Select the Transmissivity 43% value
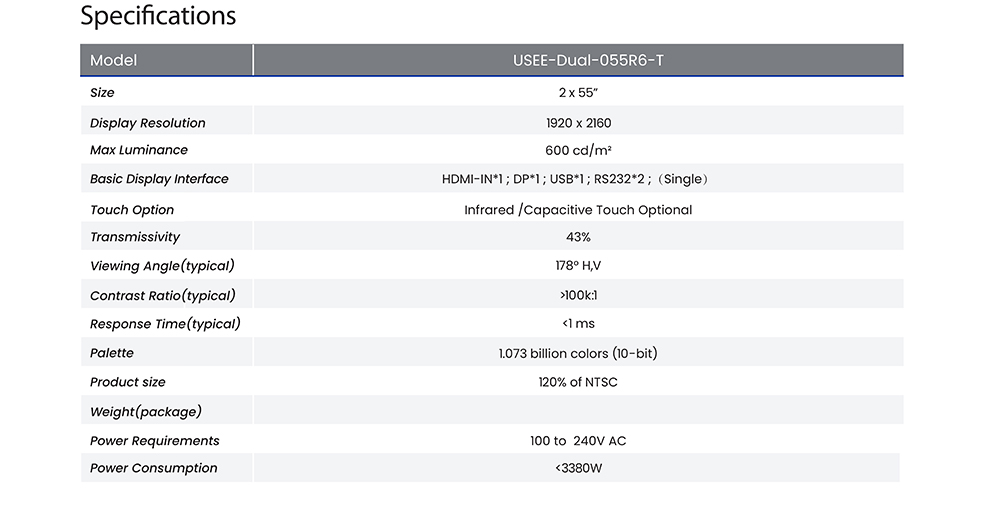This screenshot has width=984, height=513. 578,237
